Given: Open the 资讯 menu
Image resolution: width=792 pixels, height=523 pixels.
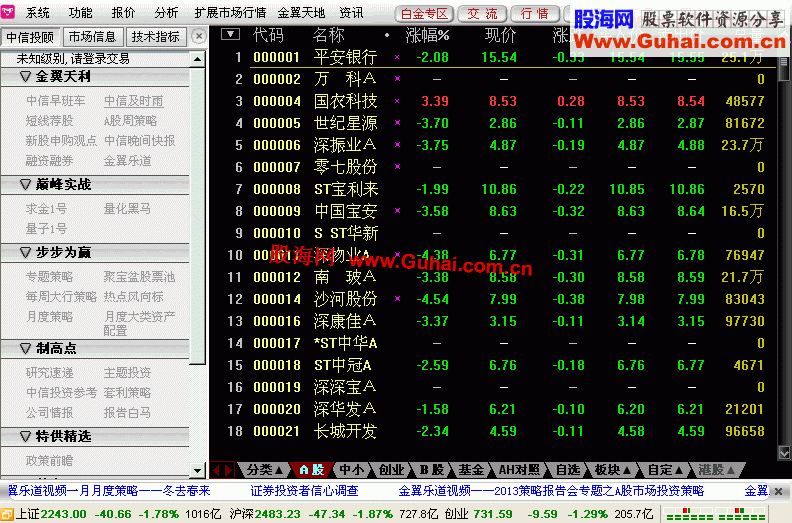Looking at the screenshot, I should coord(351,13).
